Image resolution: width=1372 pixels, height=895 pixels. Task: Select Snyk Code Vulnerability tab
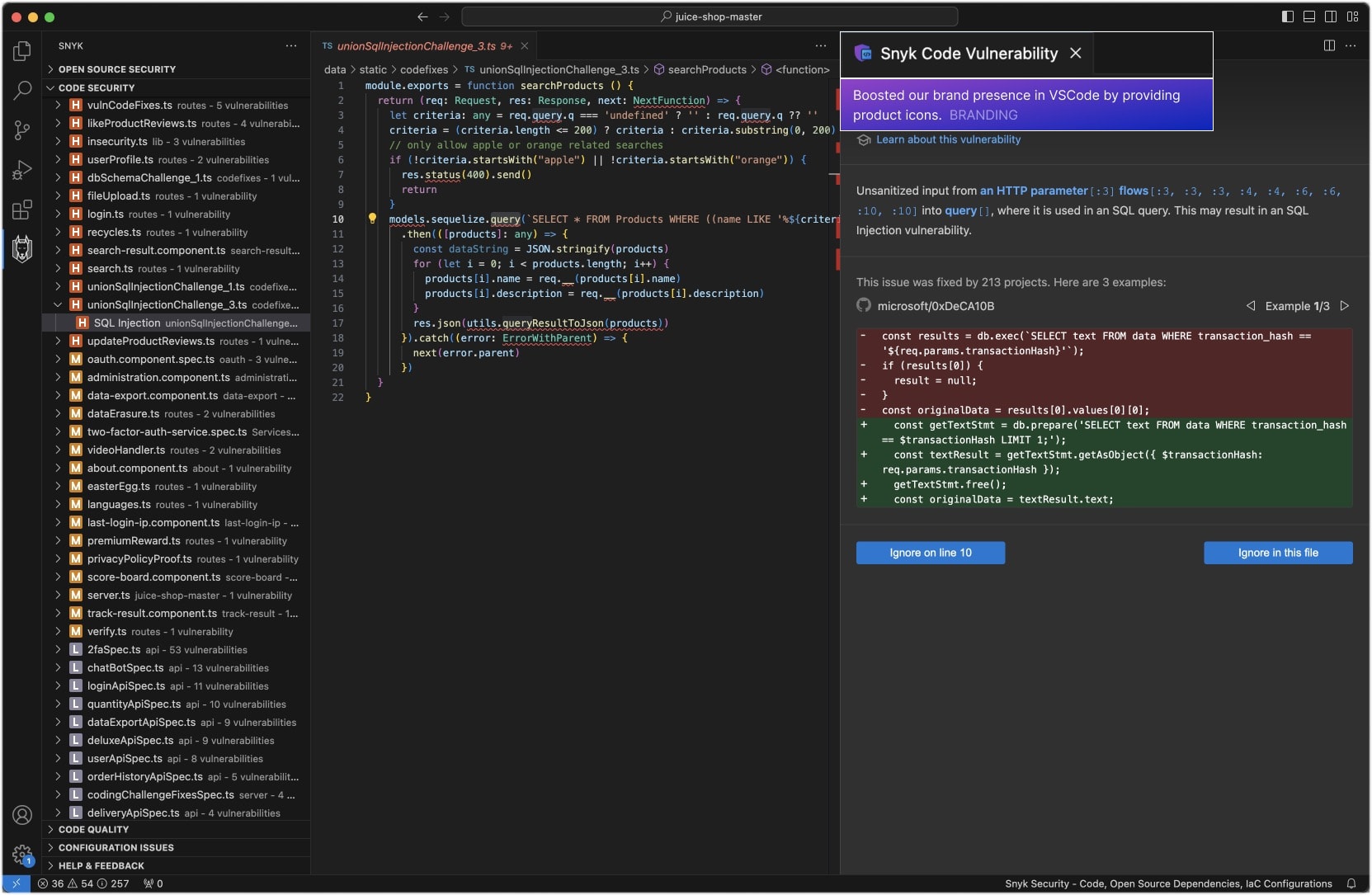click(969, 54)
